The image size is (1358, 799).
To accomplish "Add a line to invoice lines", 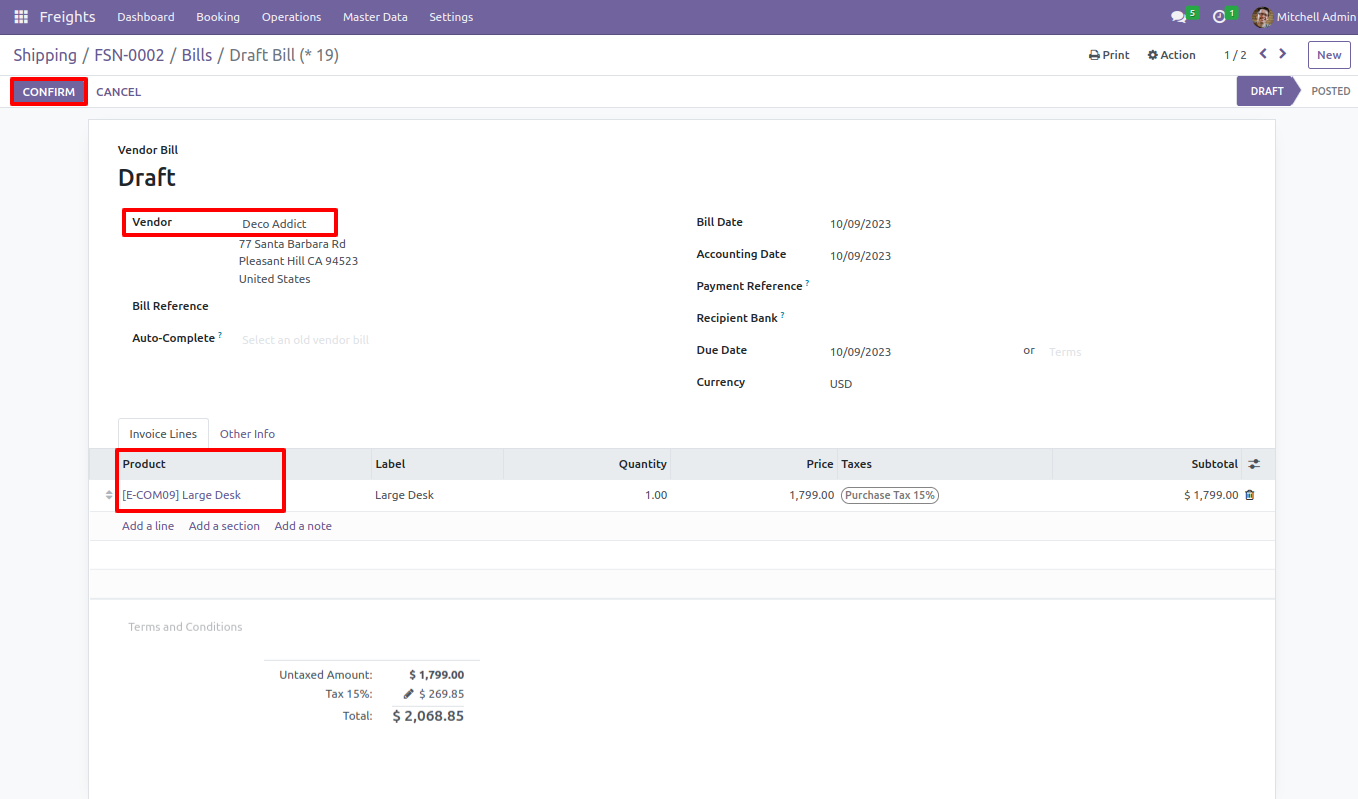I will pyautogui.click(x=148, y=526).
